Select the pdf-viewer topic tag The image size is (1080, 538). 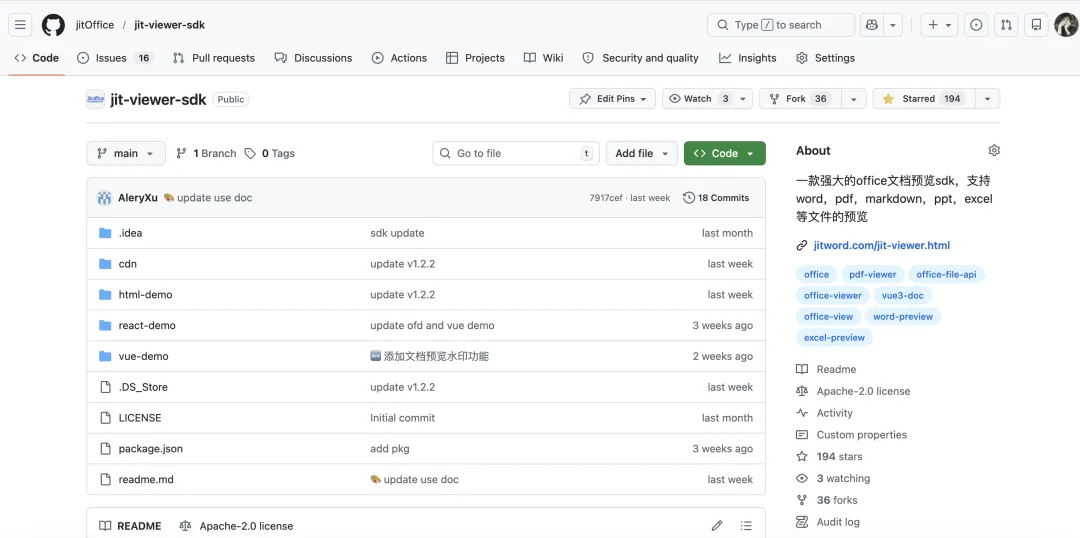click(x=873, y=274)
